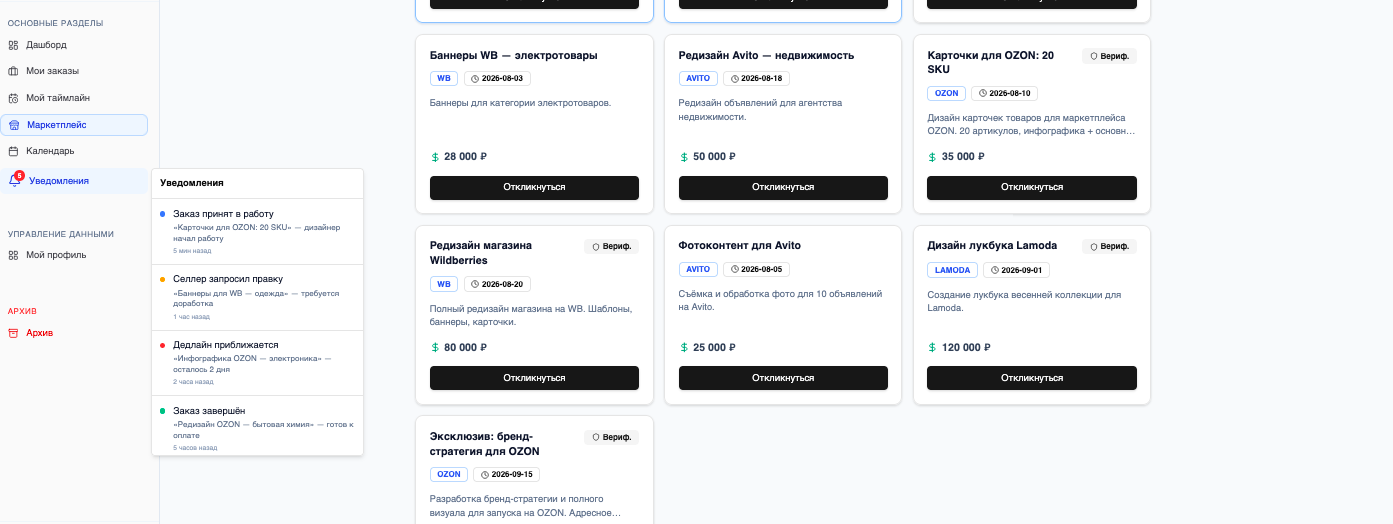Open notification Дедлайн приближается

257,364
